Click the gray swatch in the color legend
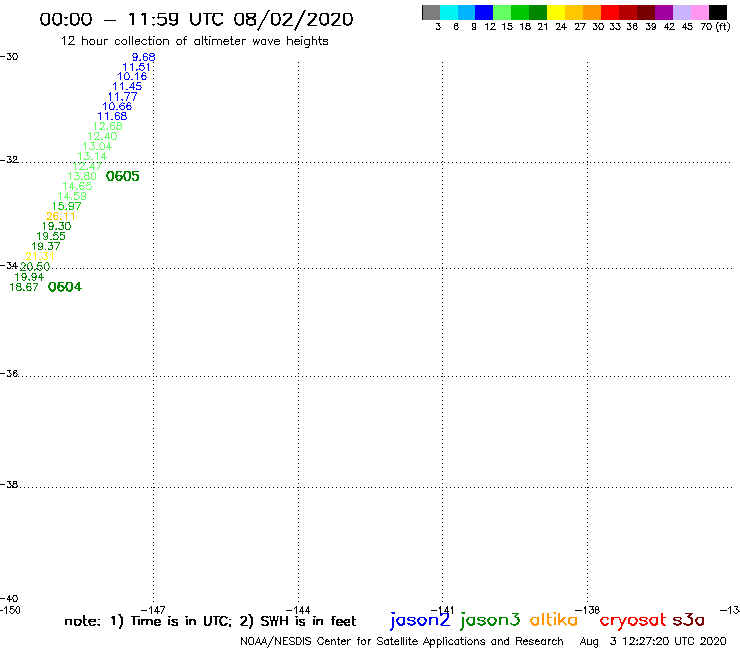Viewport: 740px width, 650px height. 431,12
